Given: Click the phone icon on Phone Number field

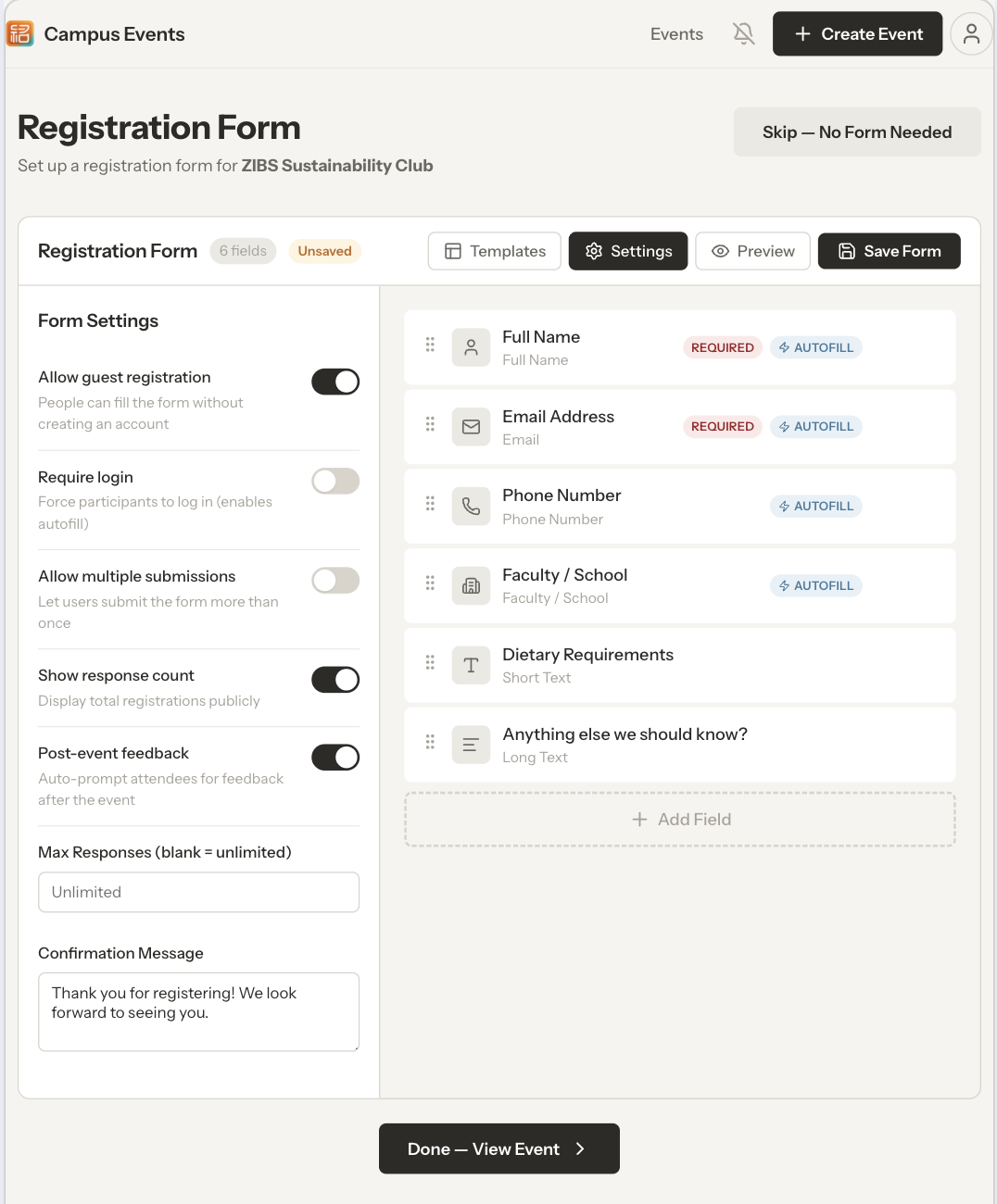Looking at the screenshot, I should 471,506.
